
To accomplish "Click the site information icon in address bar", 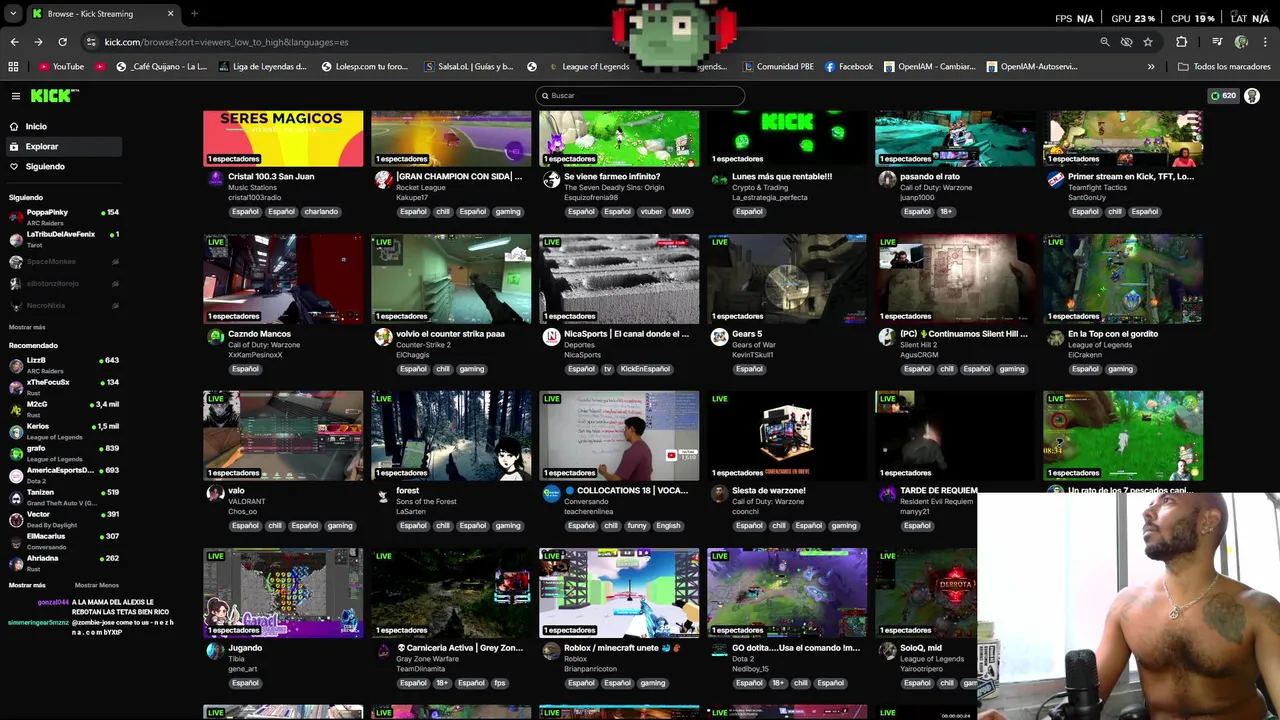I will click(x=91, y=42).
